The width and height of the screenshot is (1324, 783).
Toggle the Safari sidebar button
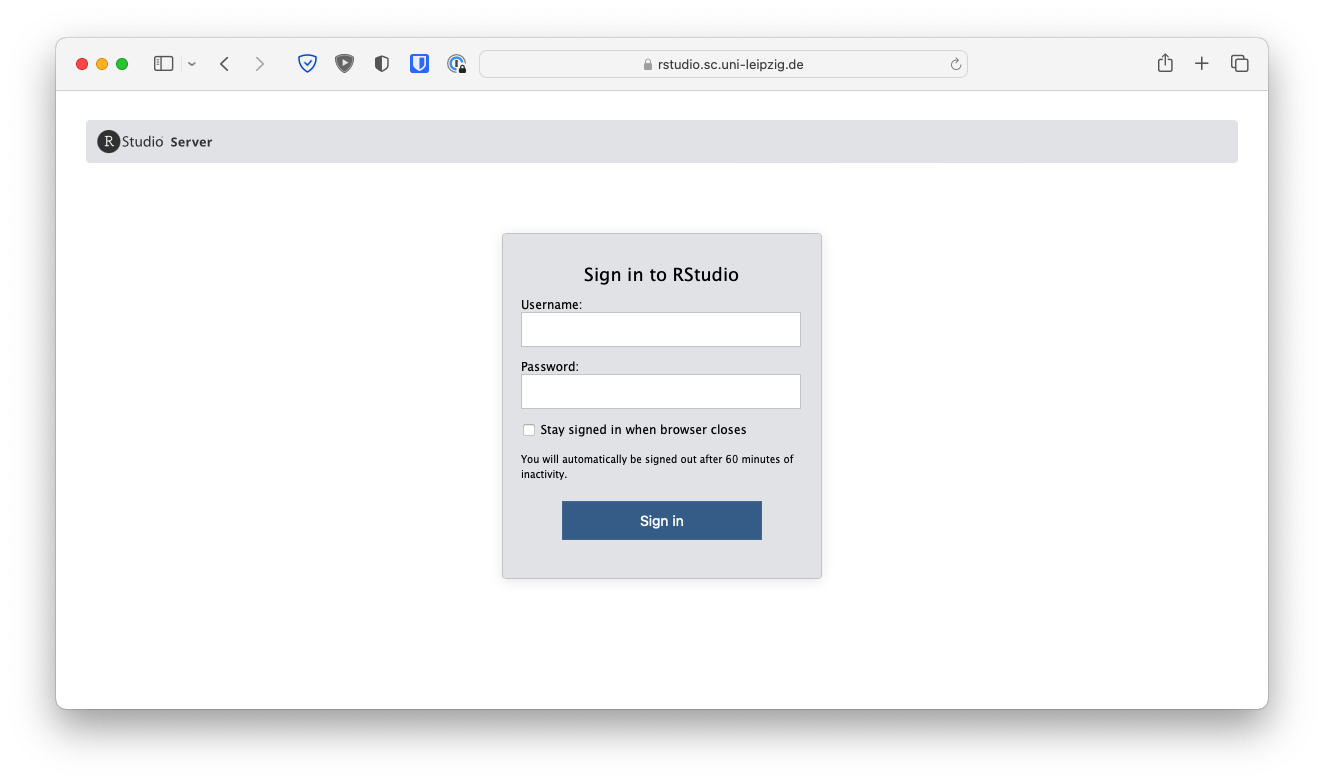pos(163,64)
